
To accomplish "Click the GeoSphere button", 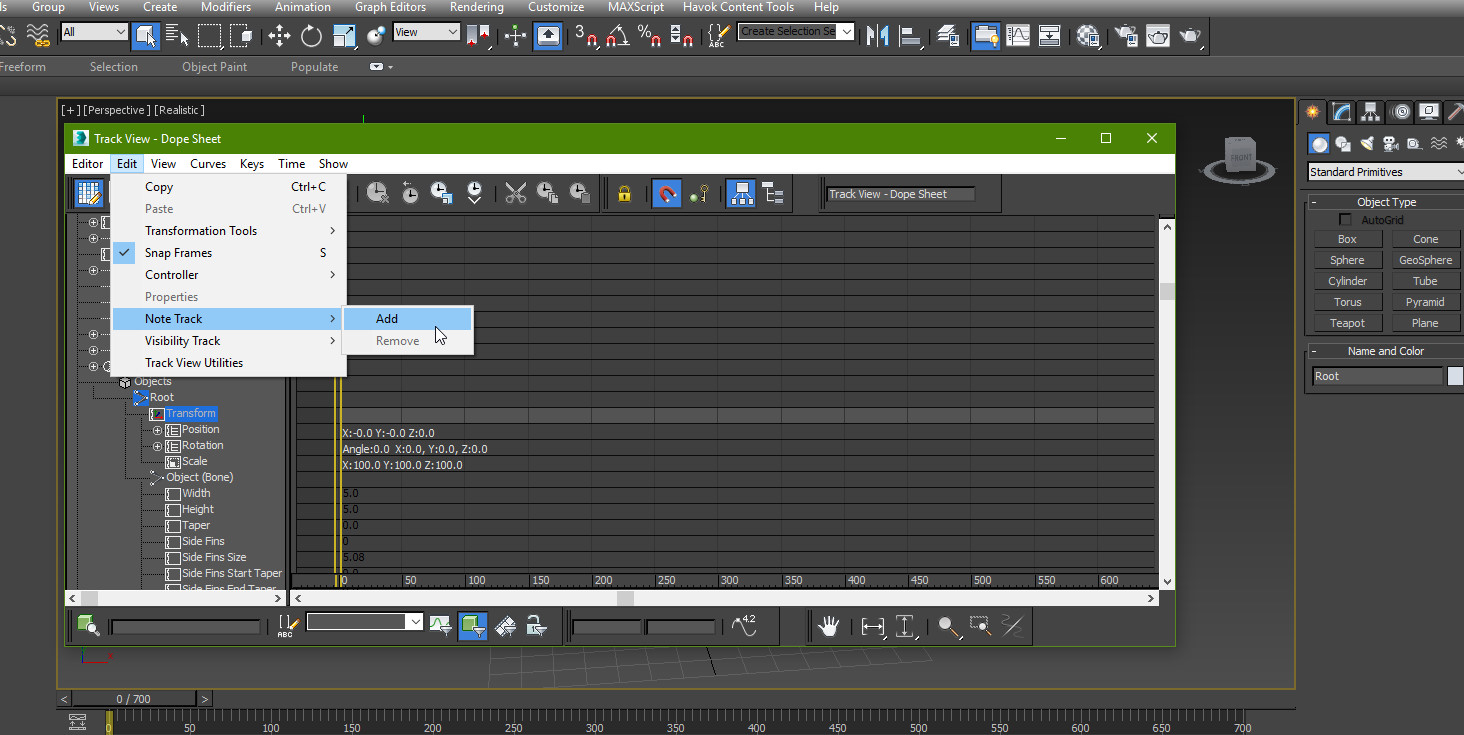I will point(1424,259).
